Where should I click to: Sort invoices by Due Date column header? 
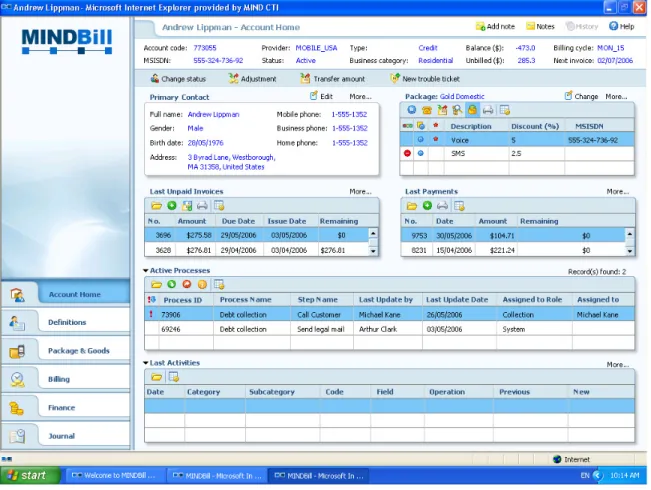pos(238,221)
